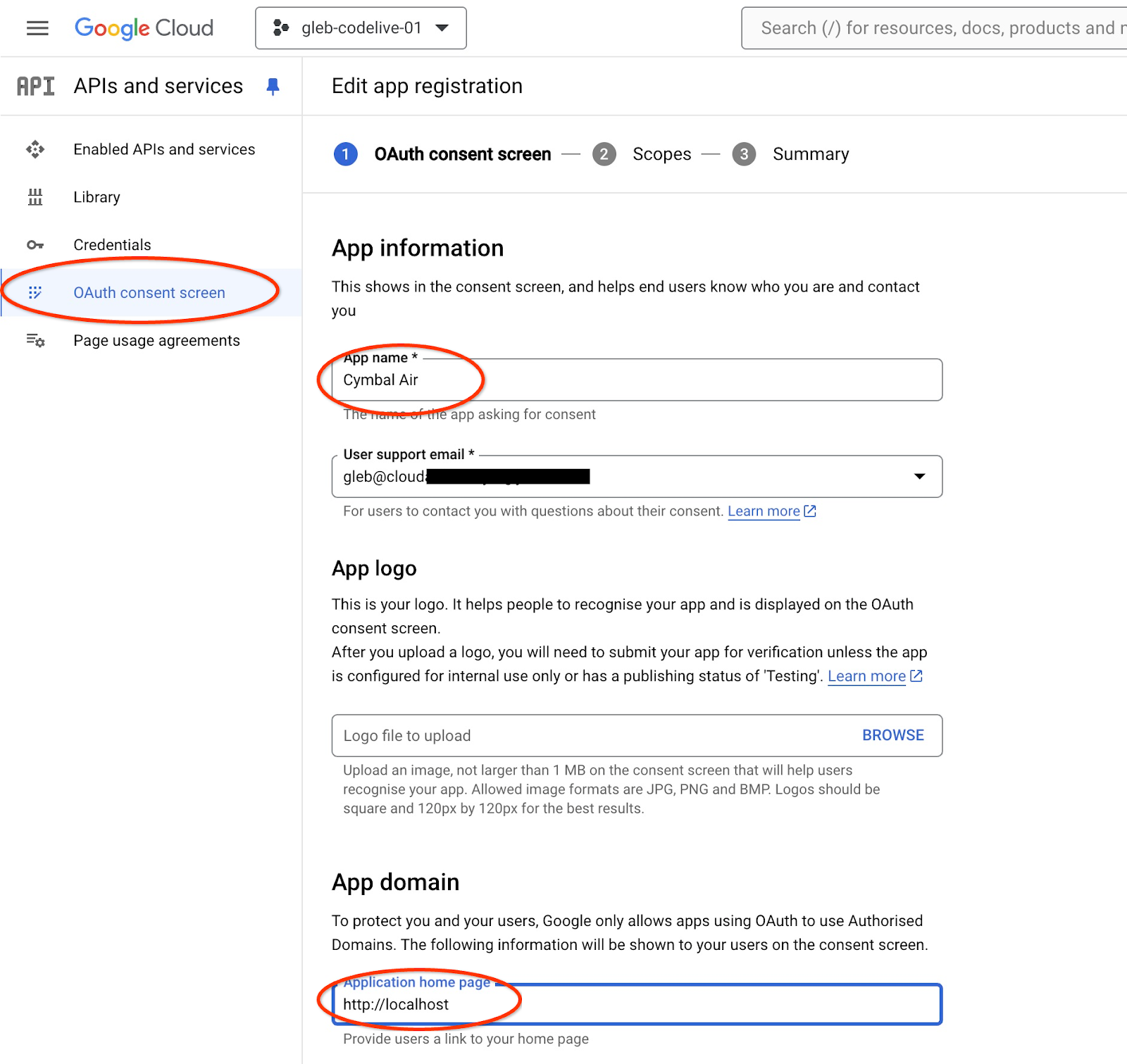The height and width of the screenshot is (1064, 1127).
Task: Click the Credentials key icon
Action: [x=35, y=245]
